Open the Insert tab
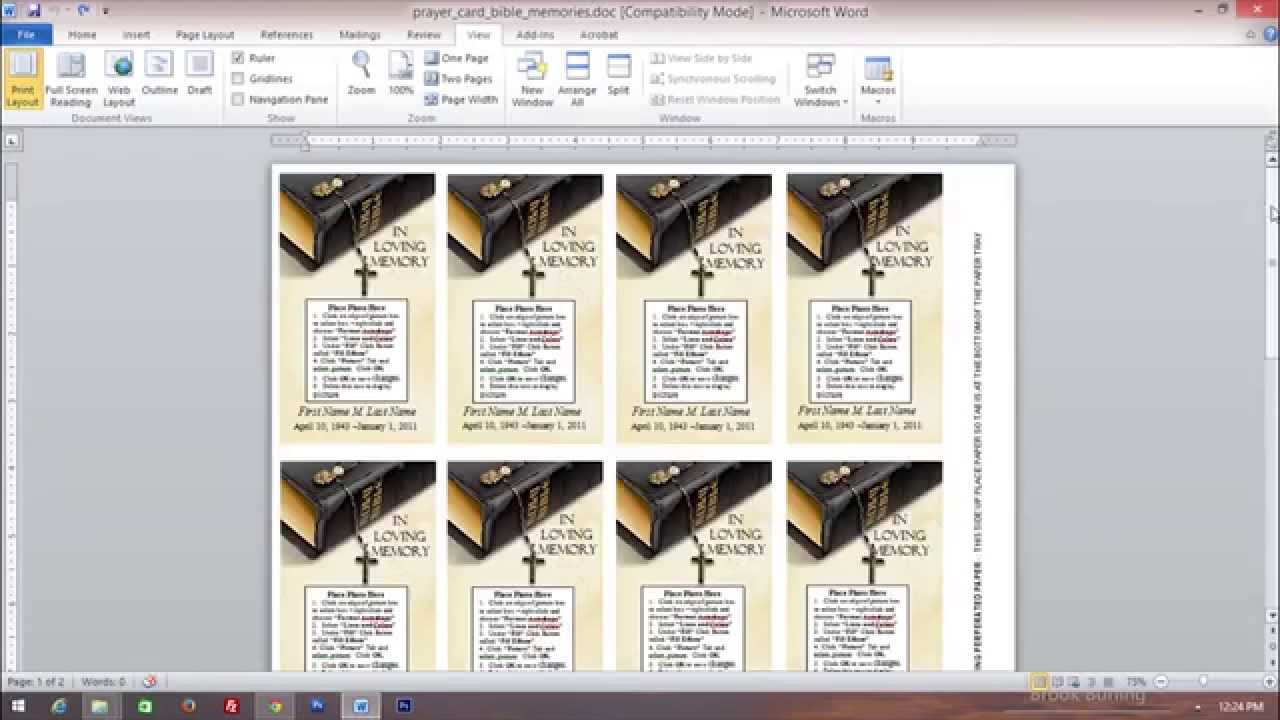 click(x=136, y=35)
